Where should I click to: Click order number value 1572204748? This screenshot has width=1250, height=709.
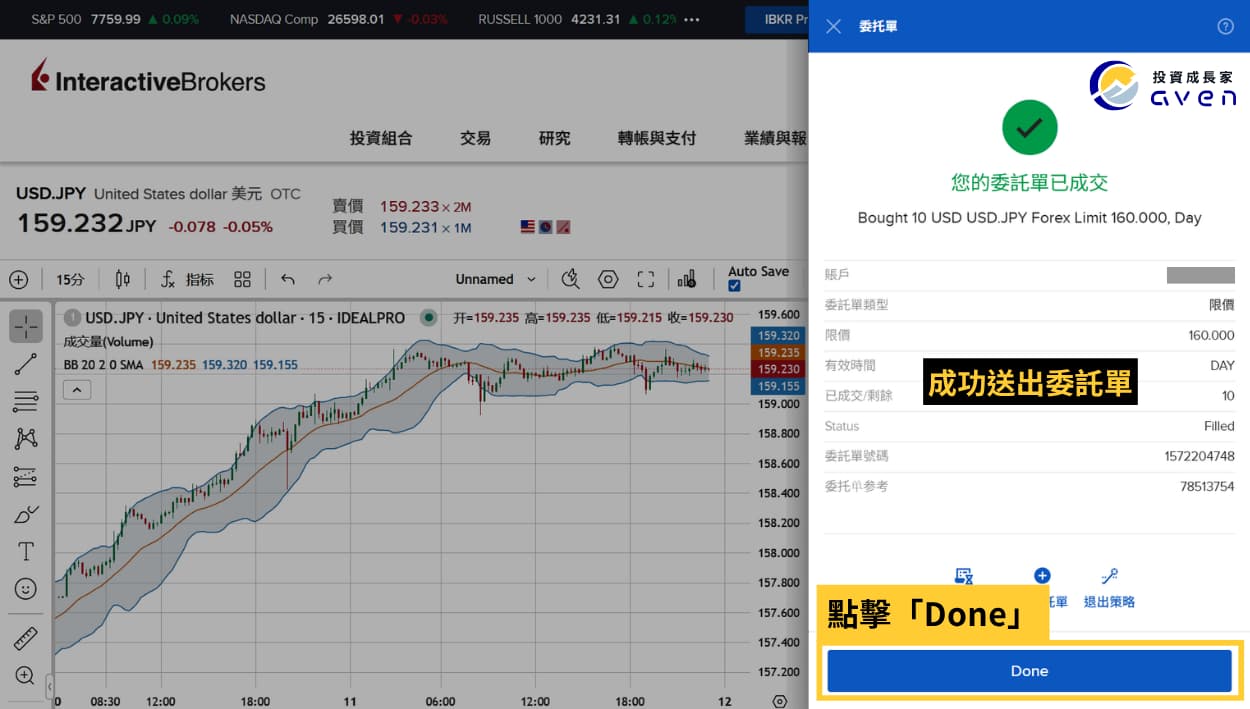[x=1199, y=456]
